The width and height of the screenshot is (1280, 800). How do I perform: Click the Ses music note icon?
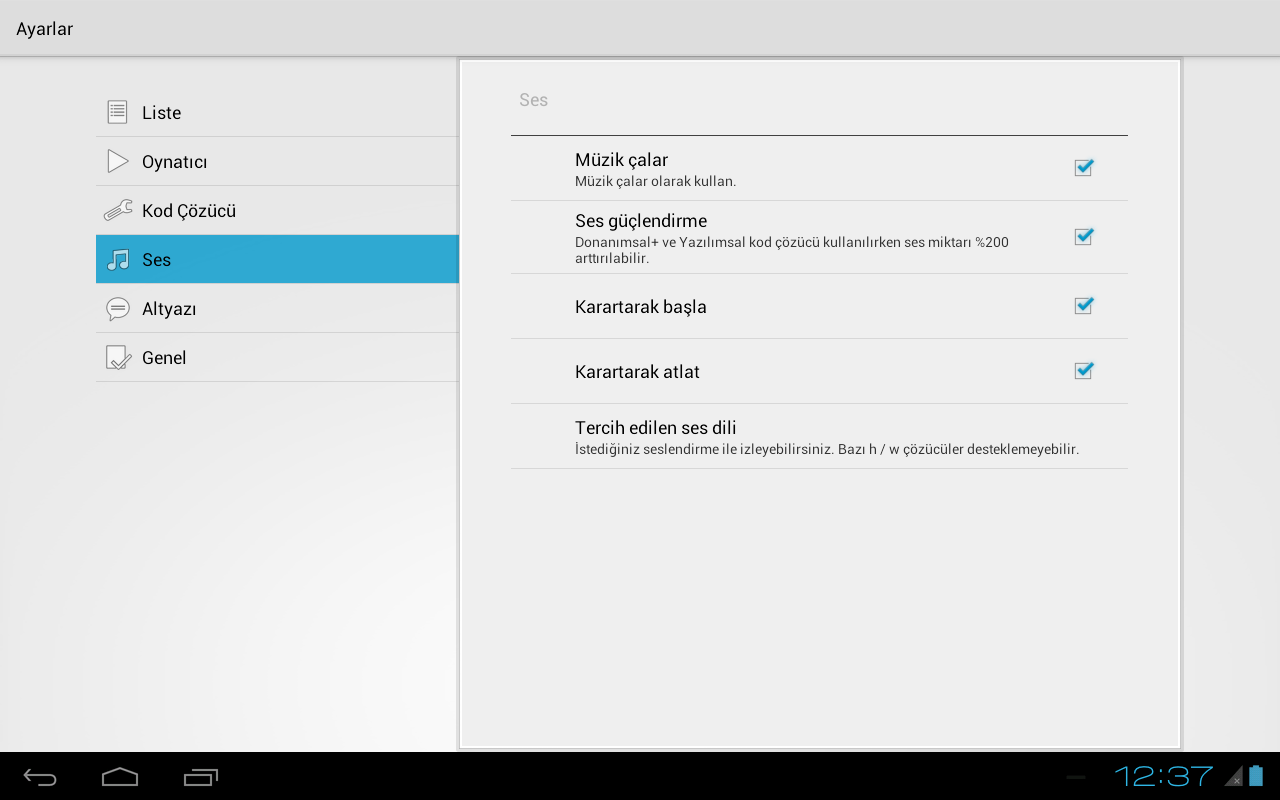coord(118,259)
